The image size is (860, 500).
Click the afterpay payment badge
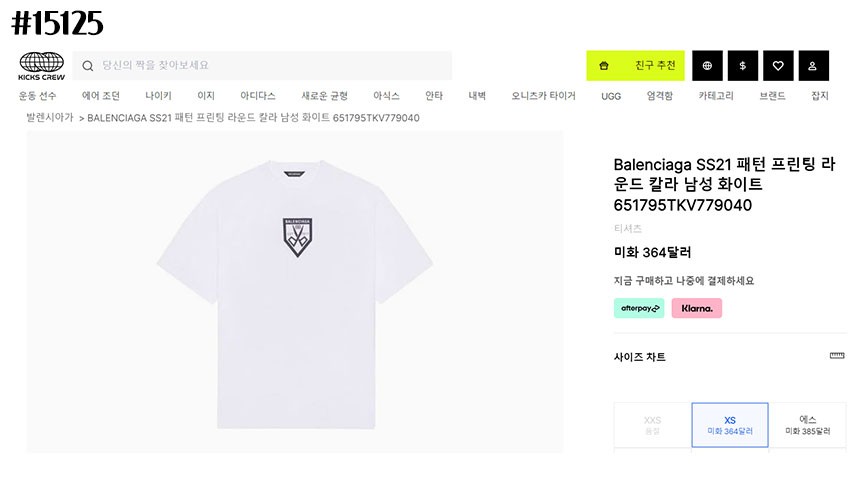(x=639, y=308)
